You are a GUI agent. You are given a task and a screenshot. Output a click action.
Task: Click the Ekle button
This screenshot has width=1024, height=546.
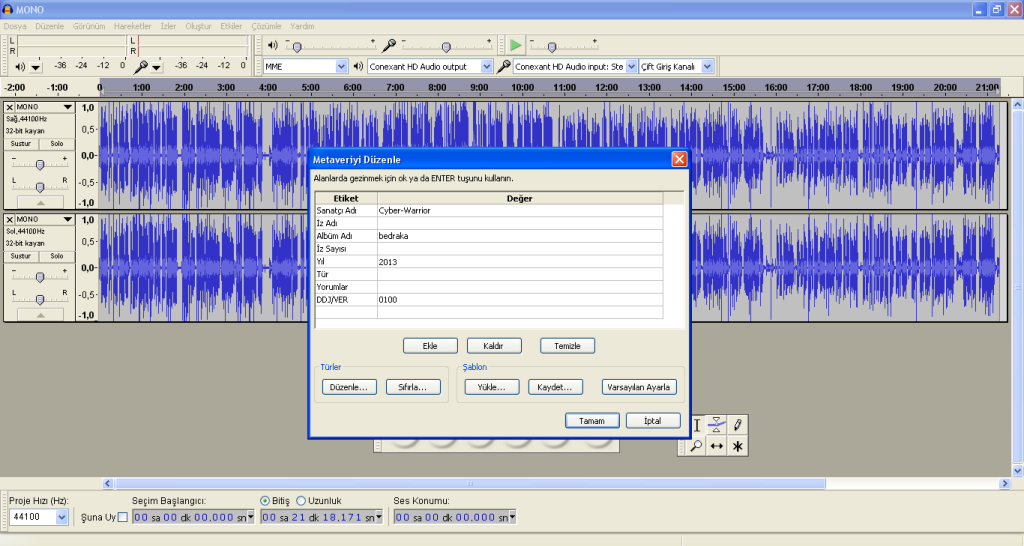pyautogui.click(x=430, y=346)
